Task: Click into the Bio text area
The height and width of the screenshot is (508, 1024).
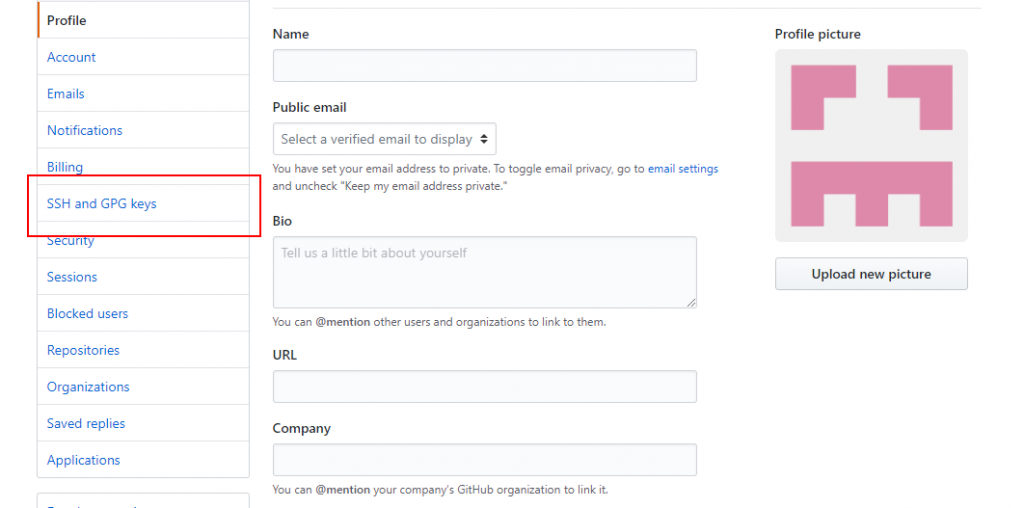Action: [484, 272]
